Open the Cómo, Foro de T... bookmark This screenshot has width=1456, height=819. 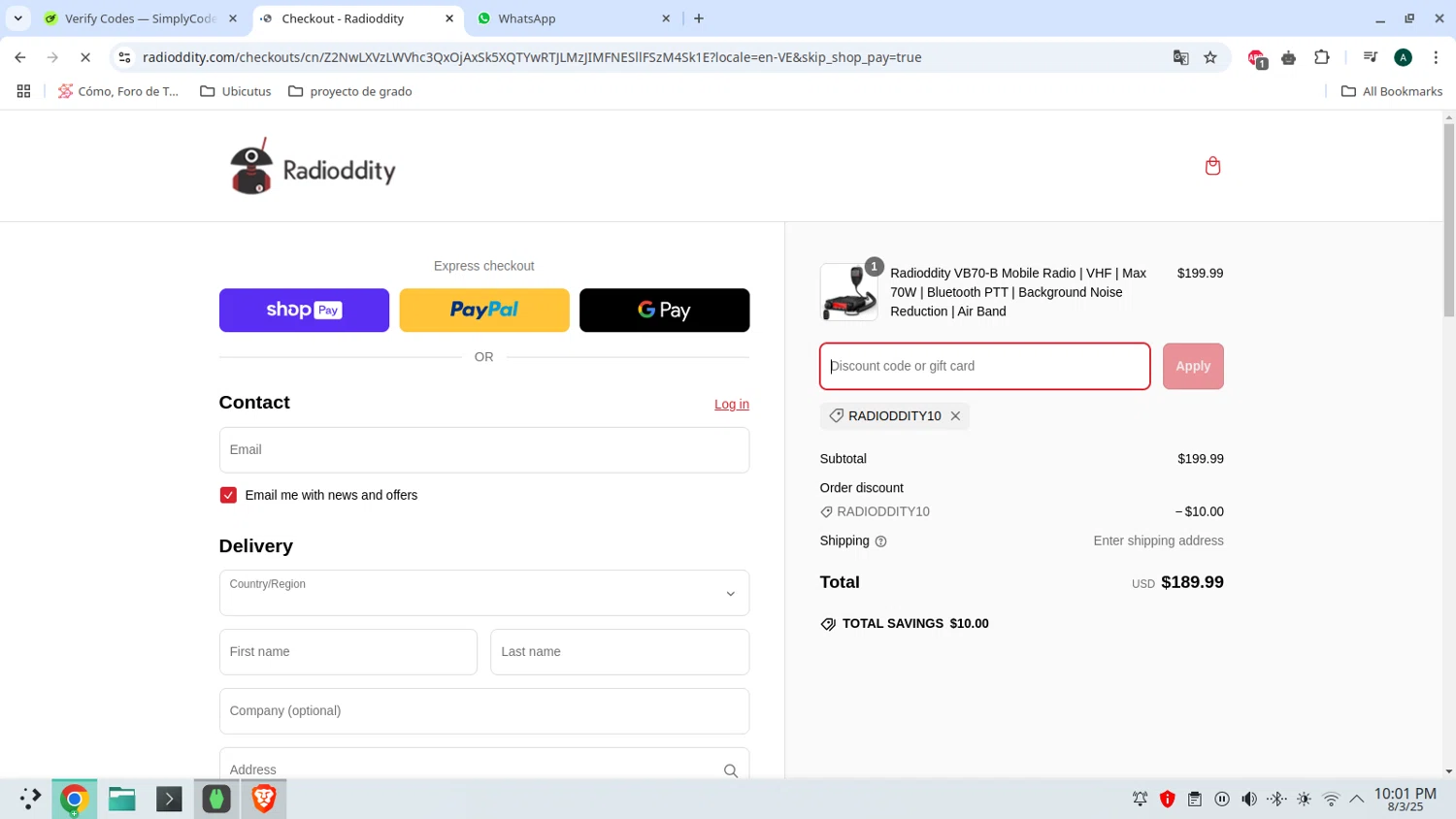(118, 91)
